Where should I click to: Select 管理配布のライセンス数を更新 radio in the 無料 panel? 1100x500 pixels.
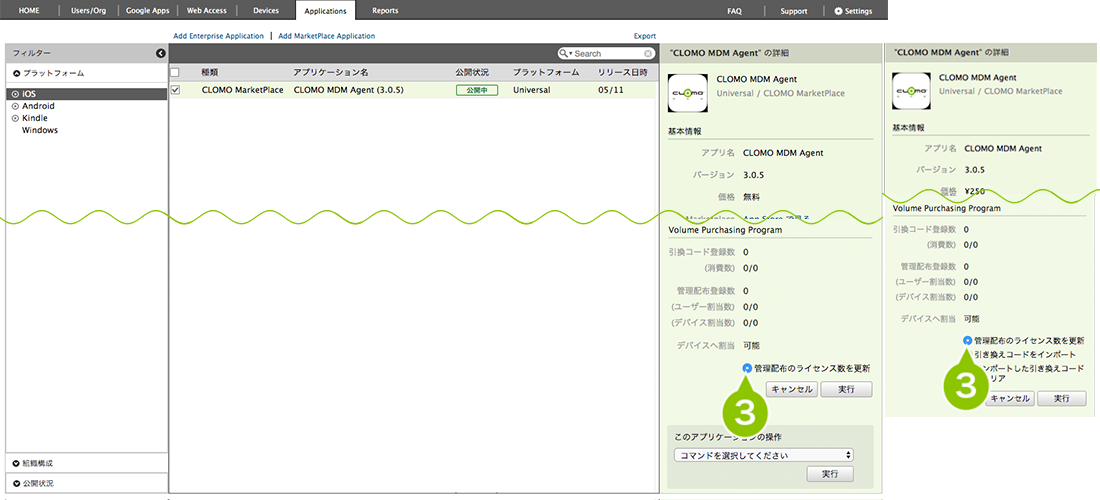coord(746,368)
